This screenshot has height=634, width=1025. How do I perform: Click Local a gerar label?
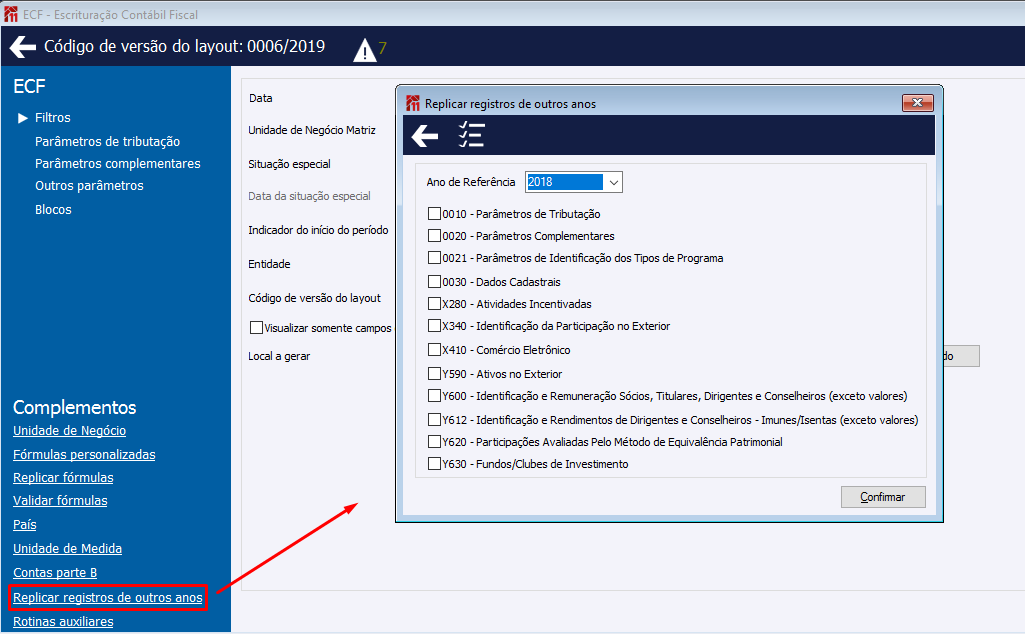pyautogui.click(x=278, y=357)
